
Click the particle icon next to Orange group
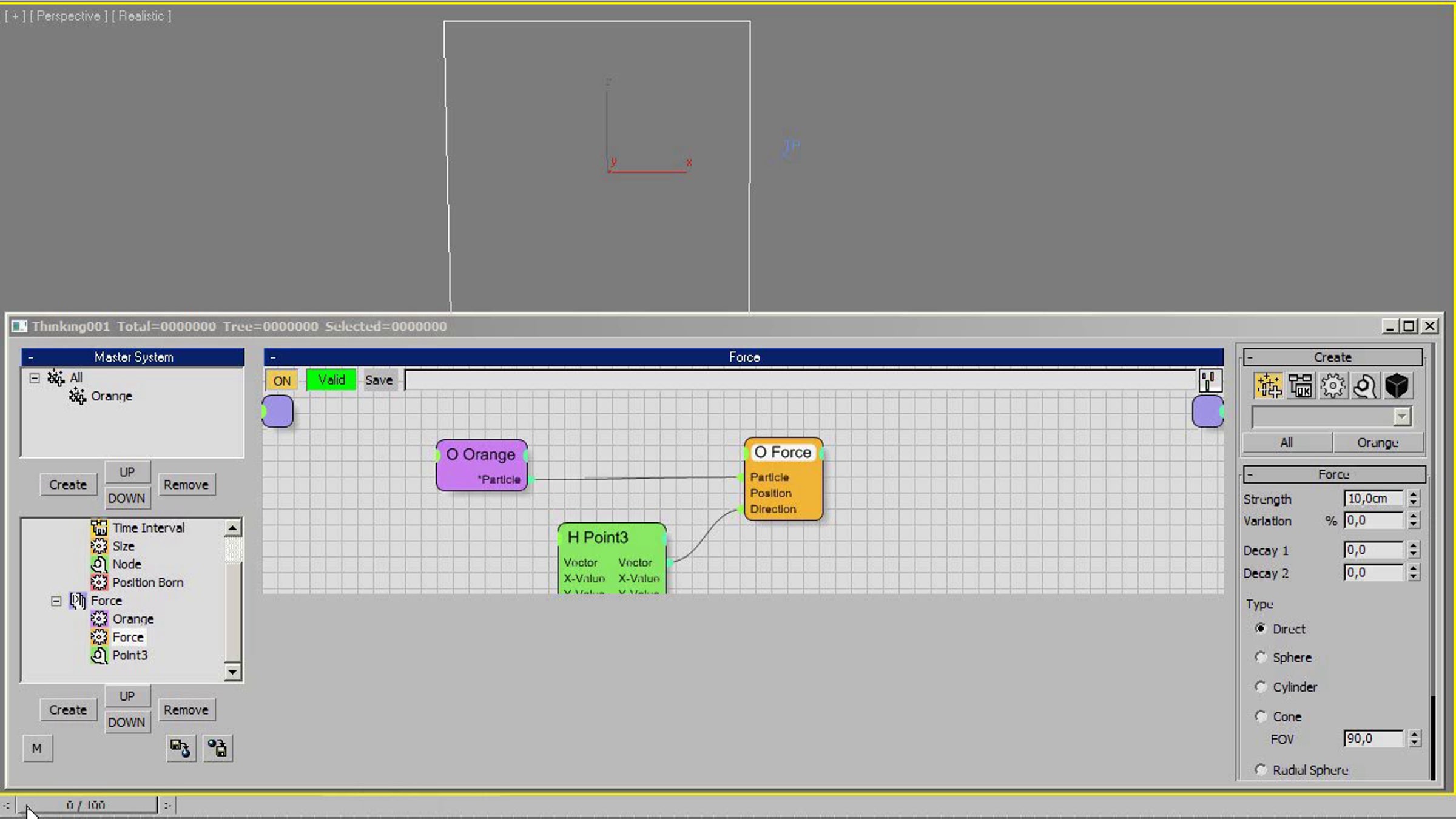78,396
